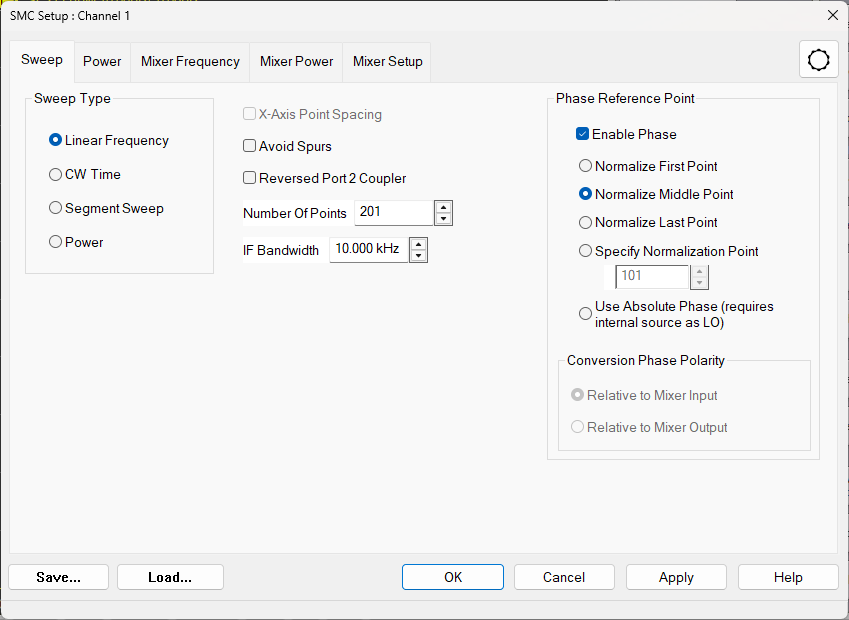This screenshot has width=849, height=620.
Task: Click the Load... button
Action: click(170, 577)
